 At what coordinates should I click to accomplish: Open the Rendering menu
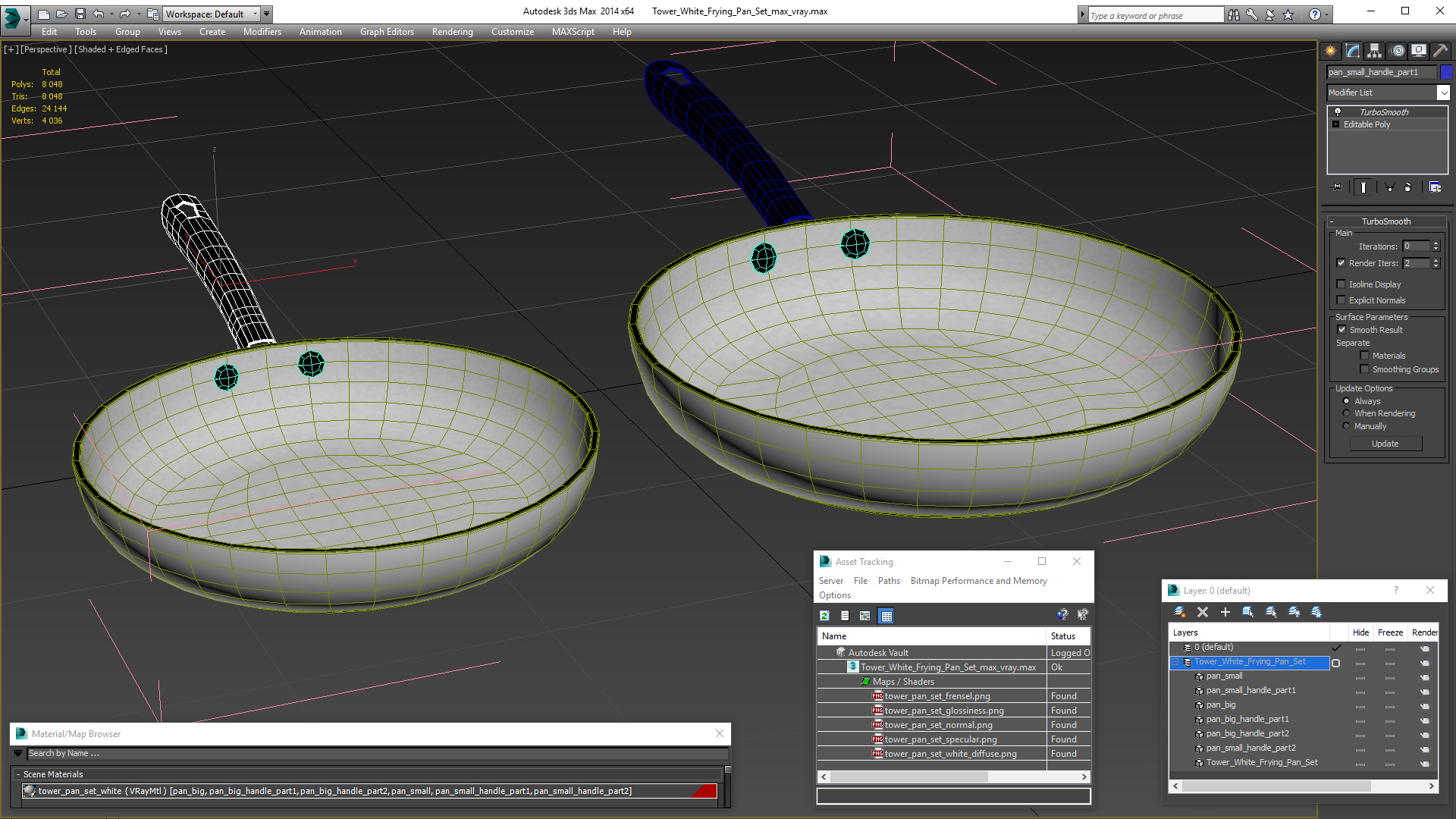click(x=452, y=32)
